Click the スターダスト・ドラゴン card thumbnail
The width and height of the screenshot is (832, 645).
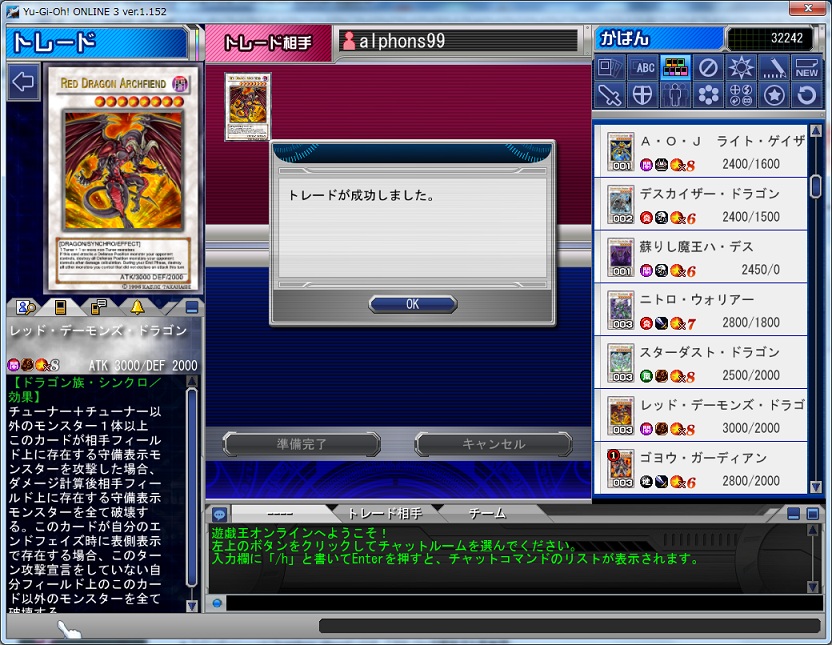[x=620, y=363]
